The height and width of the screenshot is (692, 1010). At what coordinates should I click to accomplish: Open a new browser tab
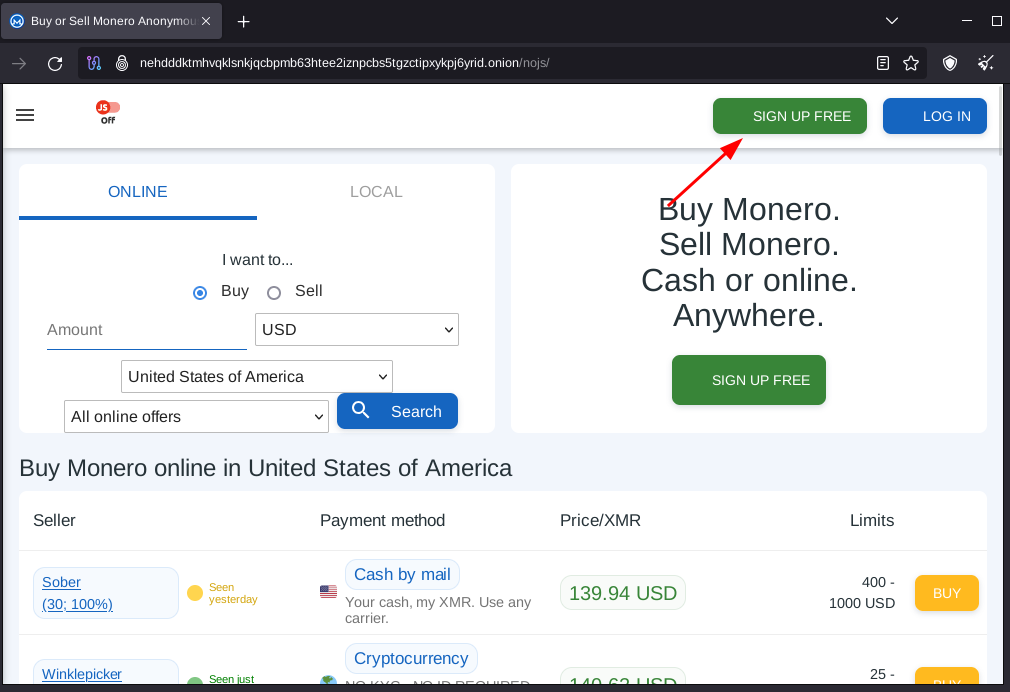pos(243,21)
